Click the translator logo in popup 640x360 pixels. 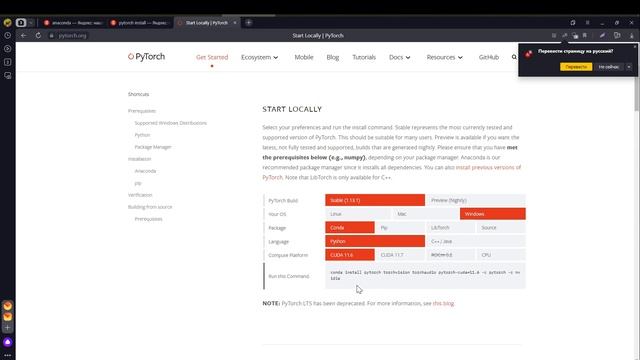pos(529,54)
